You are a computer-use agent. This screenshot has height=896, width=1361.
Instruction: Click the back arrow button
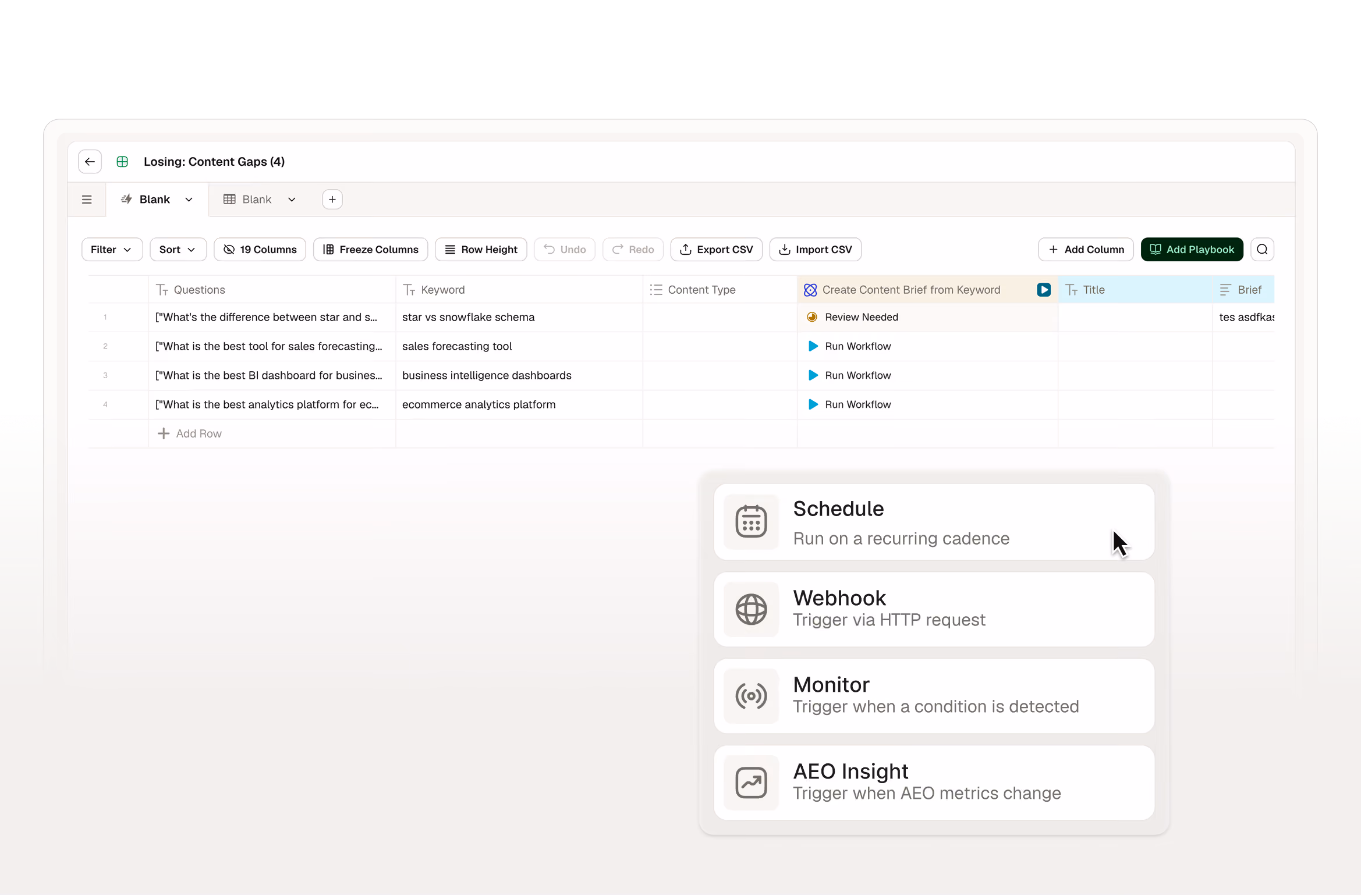(90, 162)
